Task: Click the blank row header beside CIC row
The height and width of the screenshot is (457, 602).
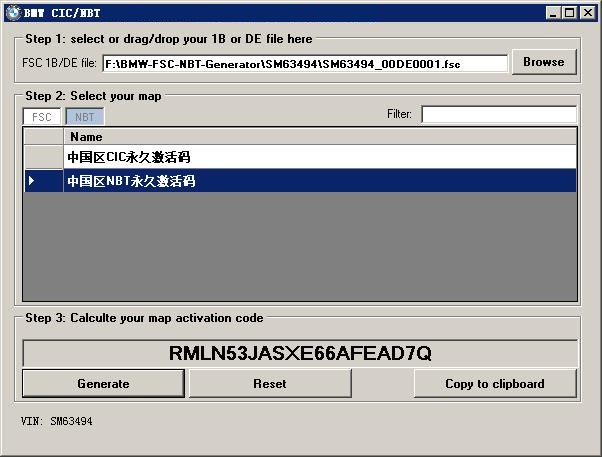Action: [x=43, y=157]
